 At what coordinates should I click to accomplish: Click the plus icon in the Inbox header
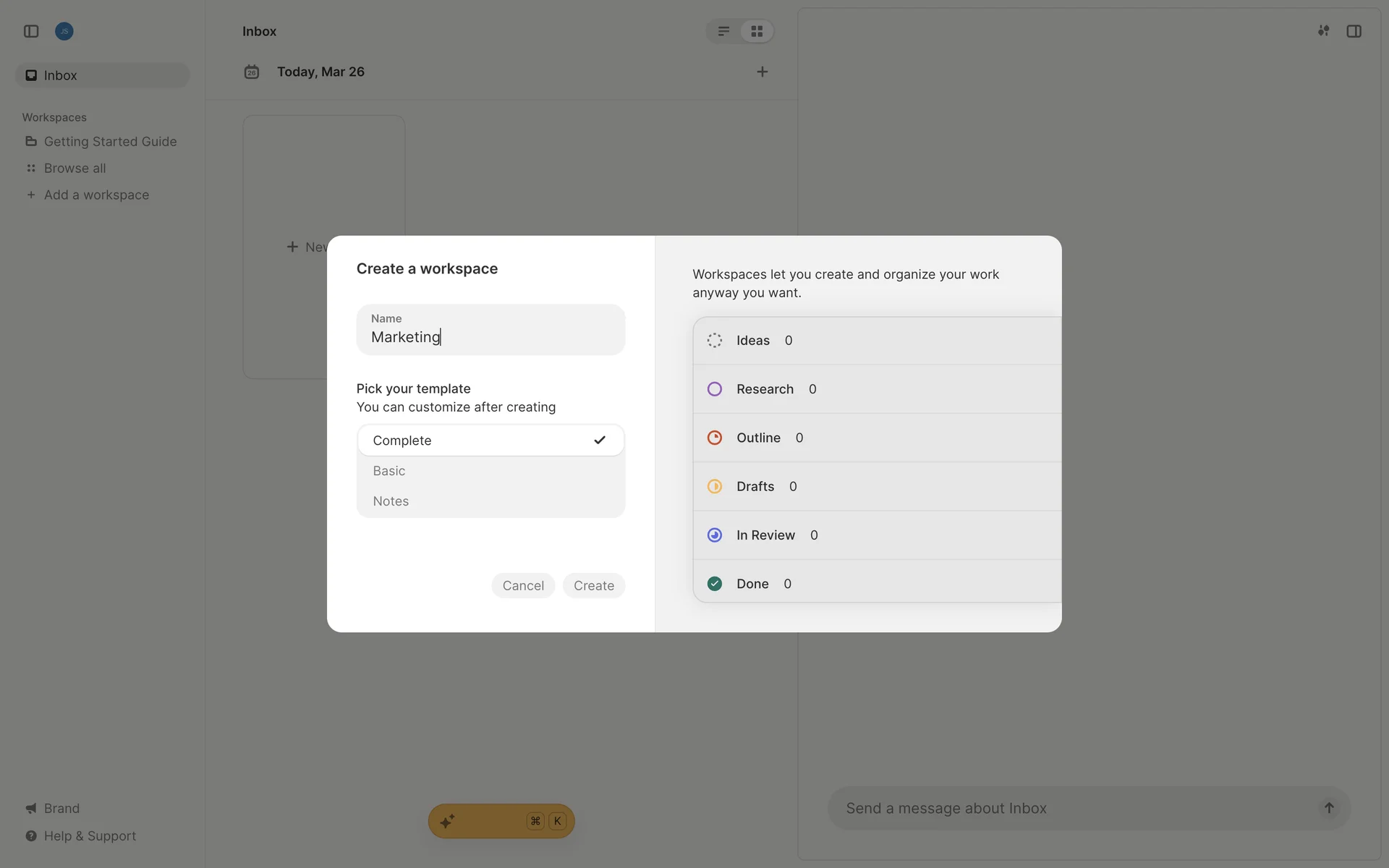(762, 72)
